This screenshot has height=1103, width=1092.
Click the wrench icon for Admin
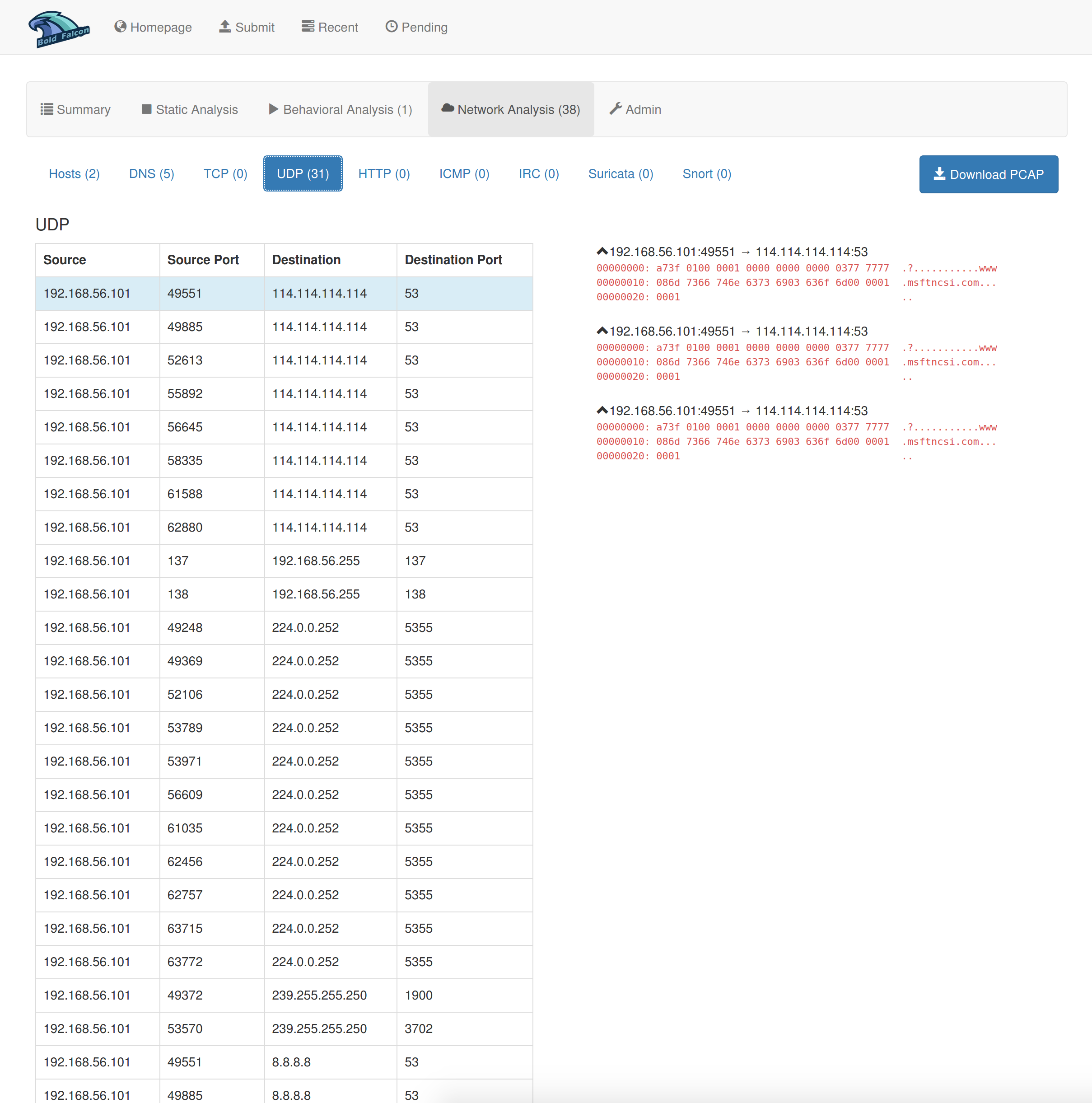click(x=616, y=108)
